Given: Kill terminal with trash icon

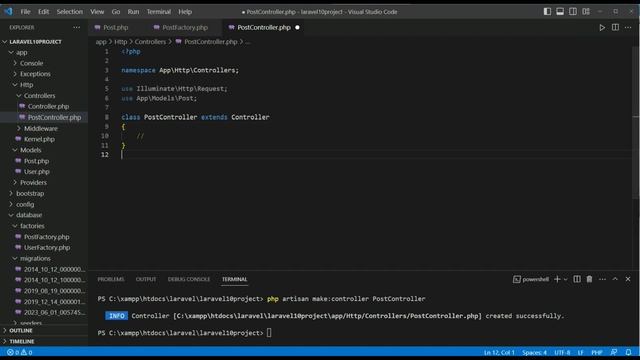Looking at the screenshot, I should point(589,279).
